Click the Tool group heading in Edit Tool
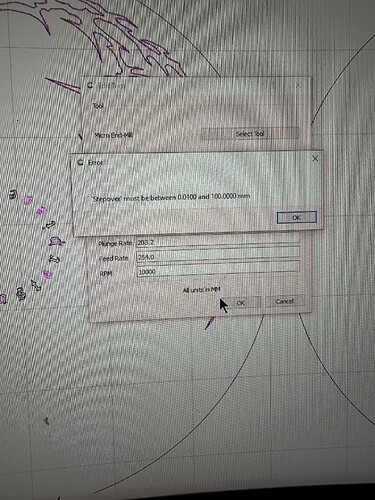The width and height of the screenshot is (375, 500). click(x=98, y=106)
